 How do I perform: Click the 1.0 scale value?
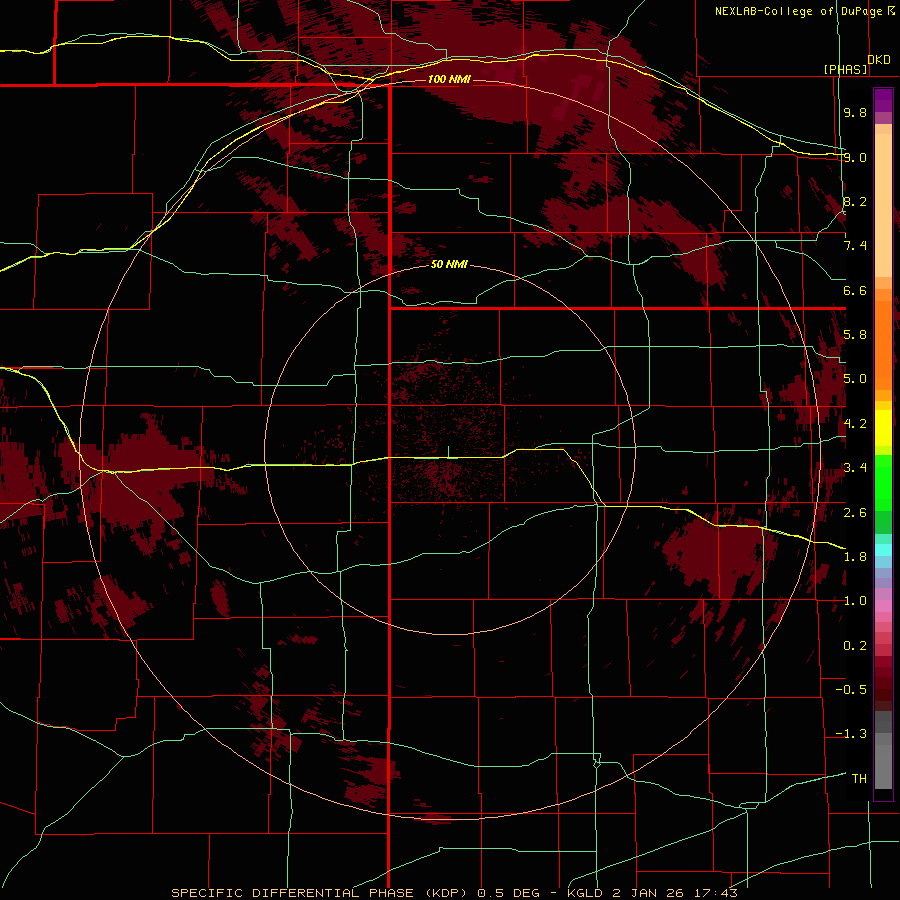click(855, 601)
